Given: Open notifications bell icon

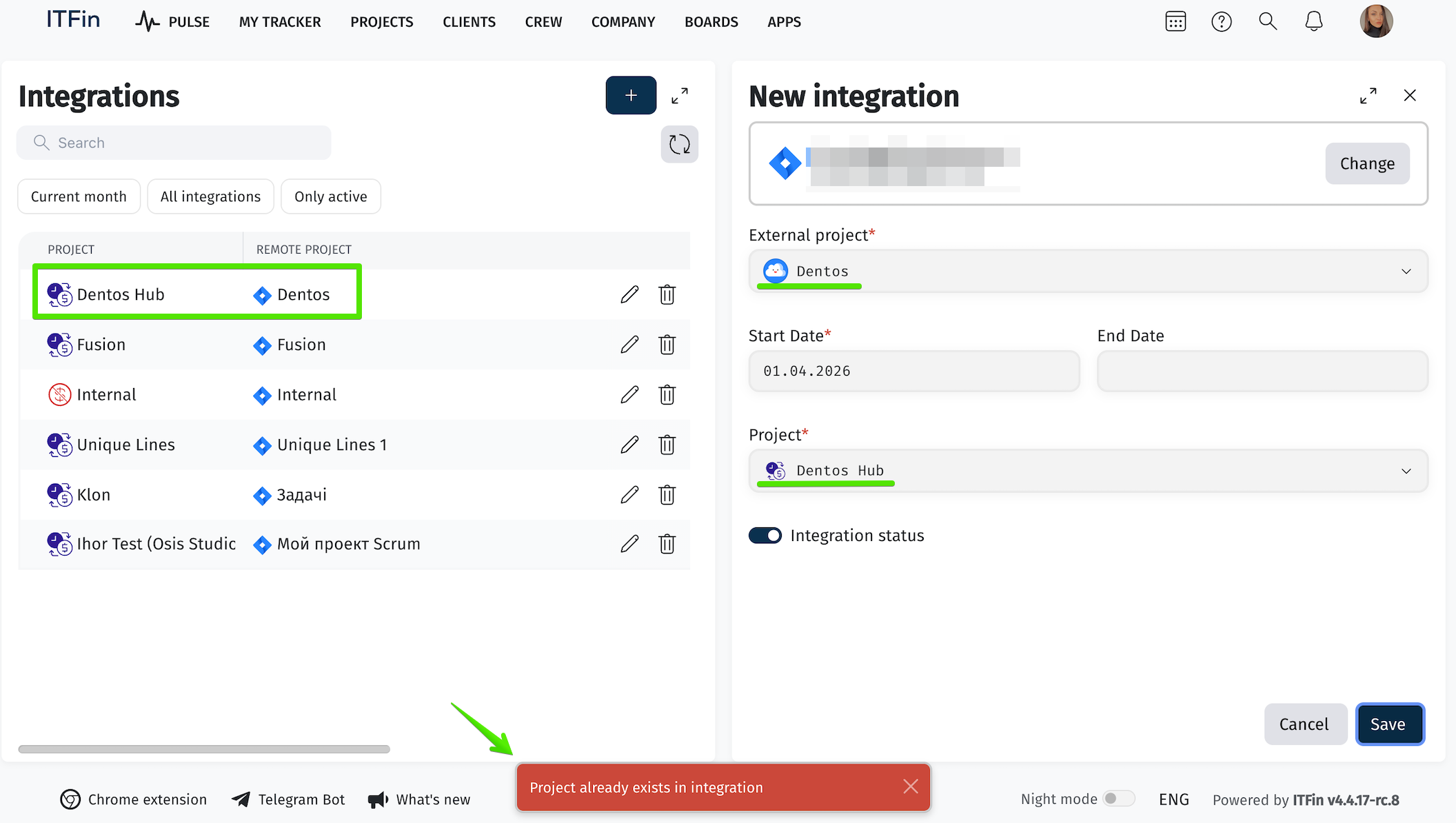Looking at the screenshot, I should (1314, 22).
